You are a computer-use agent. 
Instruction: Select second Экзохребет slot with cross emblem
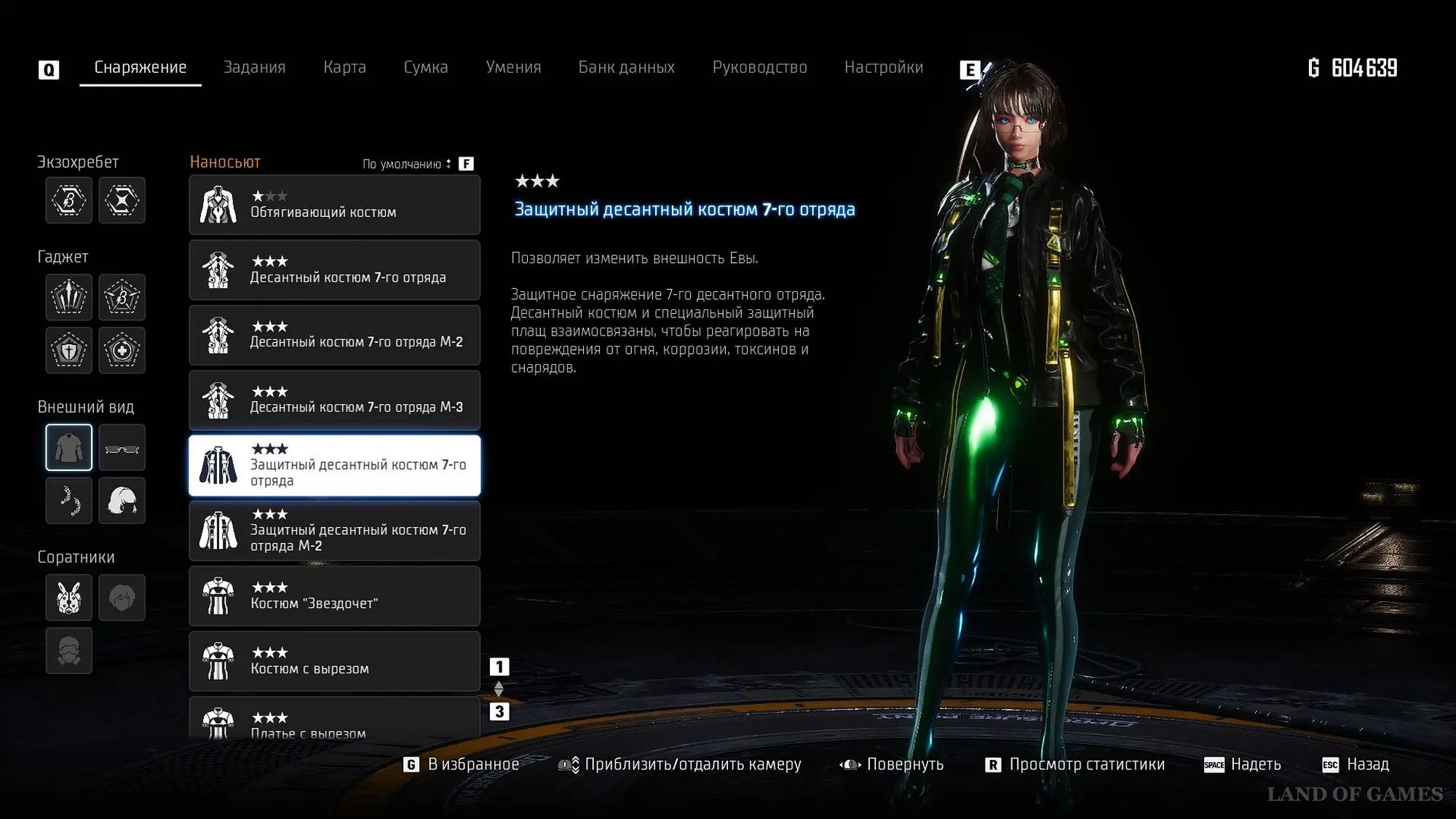coord(122,200)
